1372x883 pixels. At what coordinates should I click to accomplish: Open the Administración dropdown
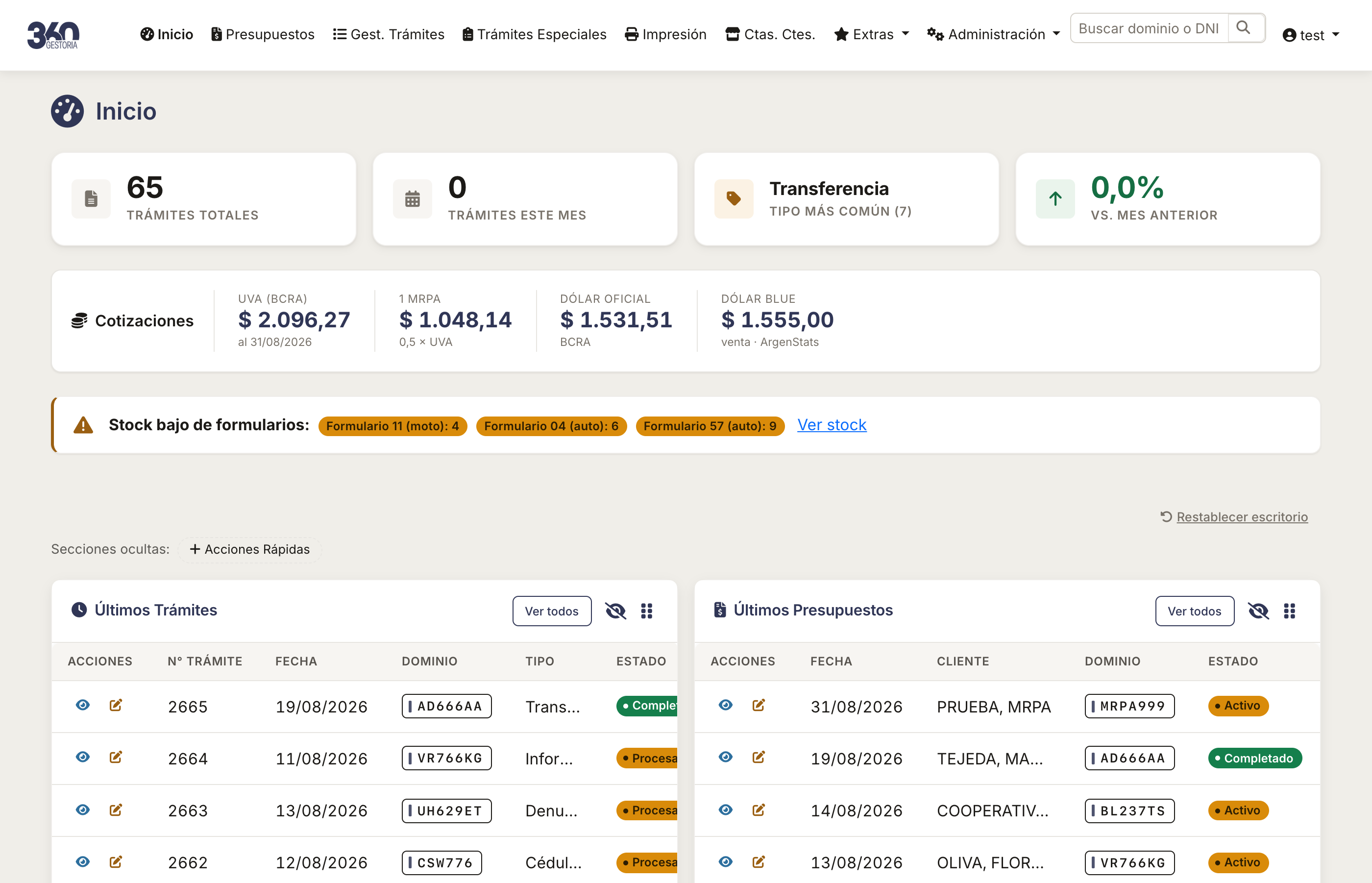(x=994, y=34)
